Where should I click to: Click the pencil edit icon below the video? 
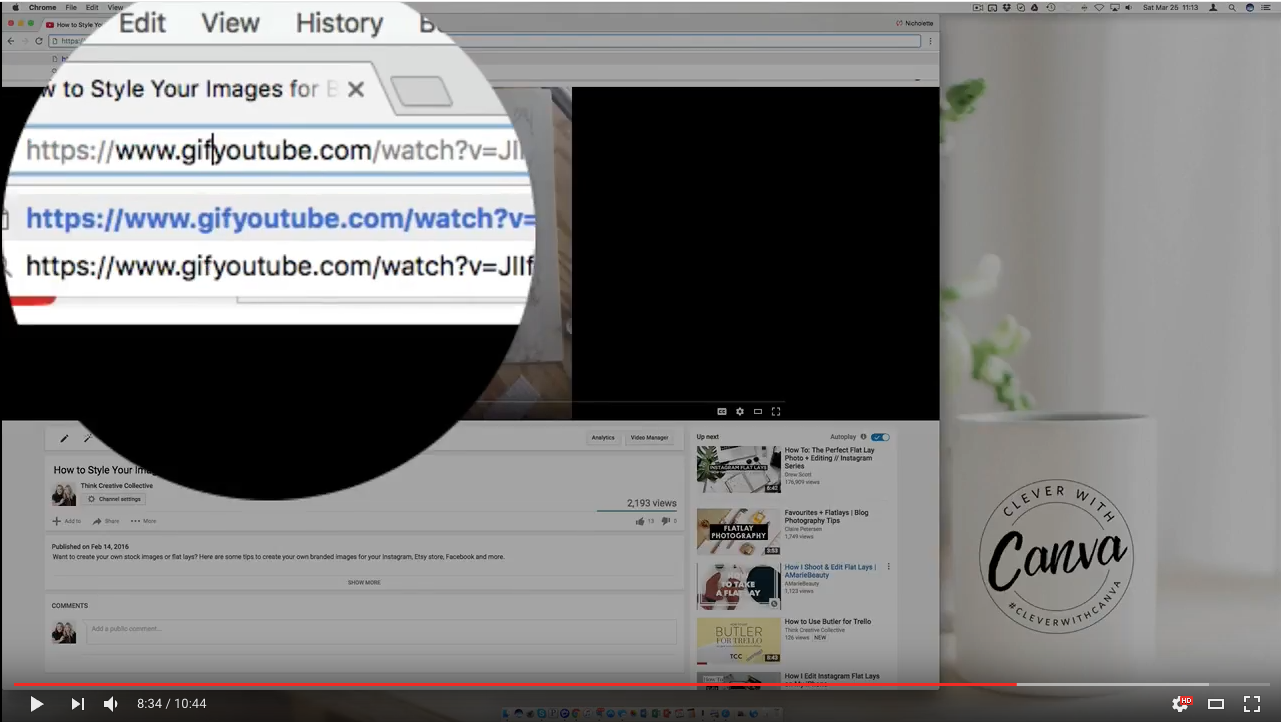point(64,438)
